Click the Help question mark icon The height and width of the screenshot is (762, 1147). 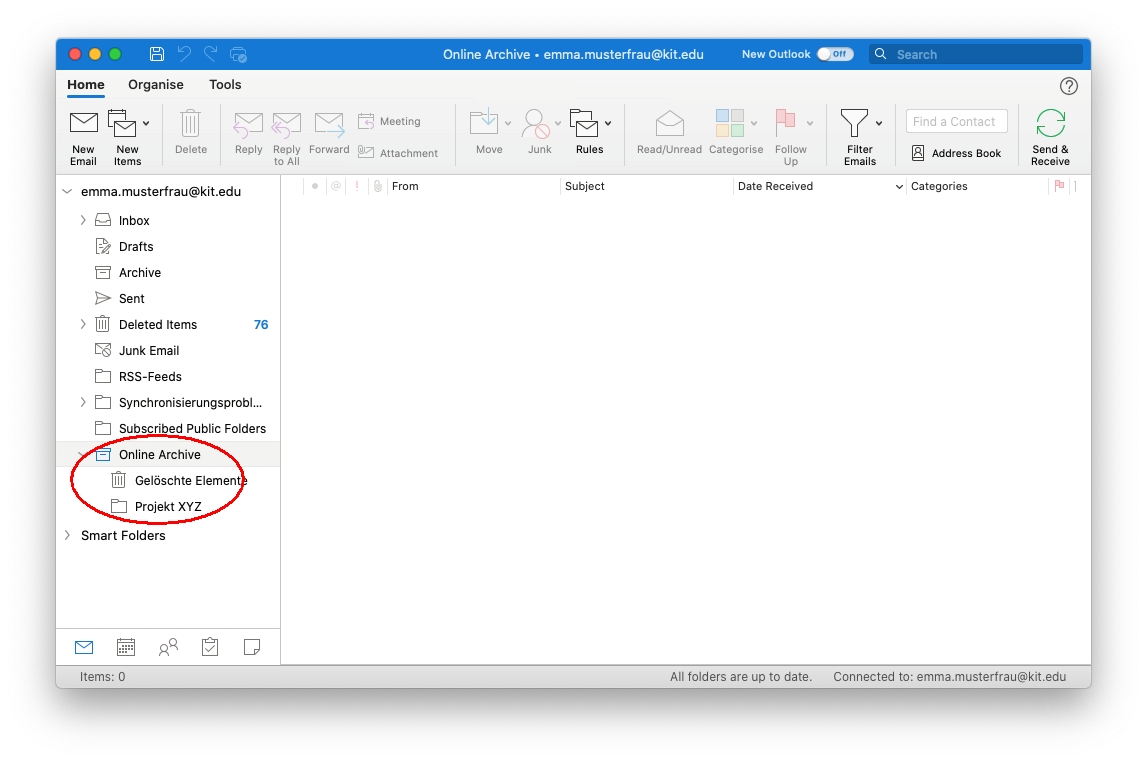(1069, 86)
